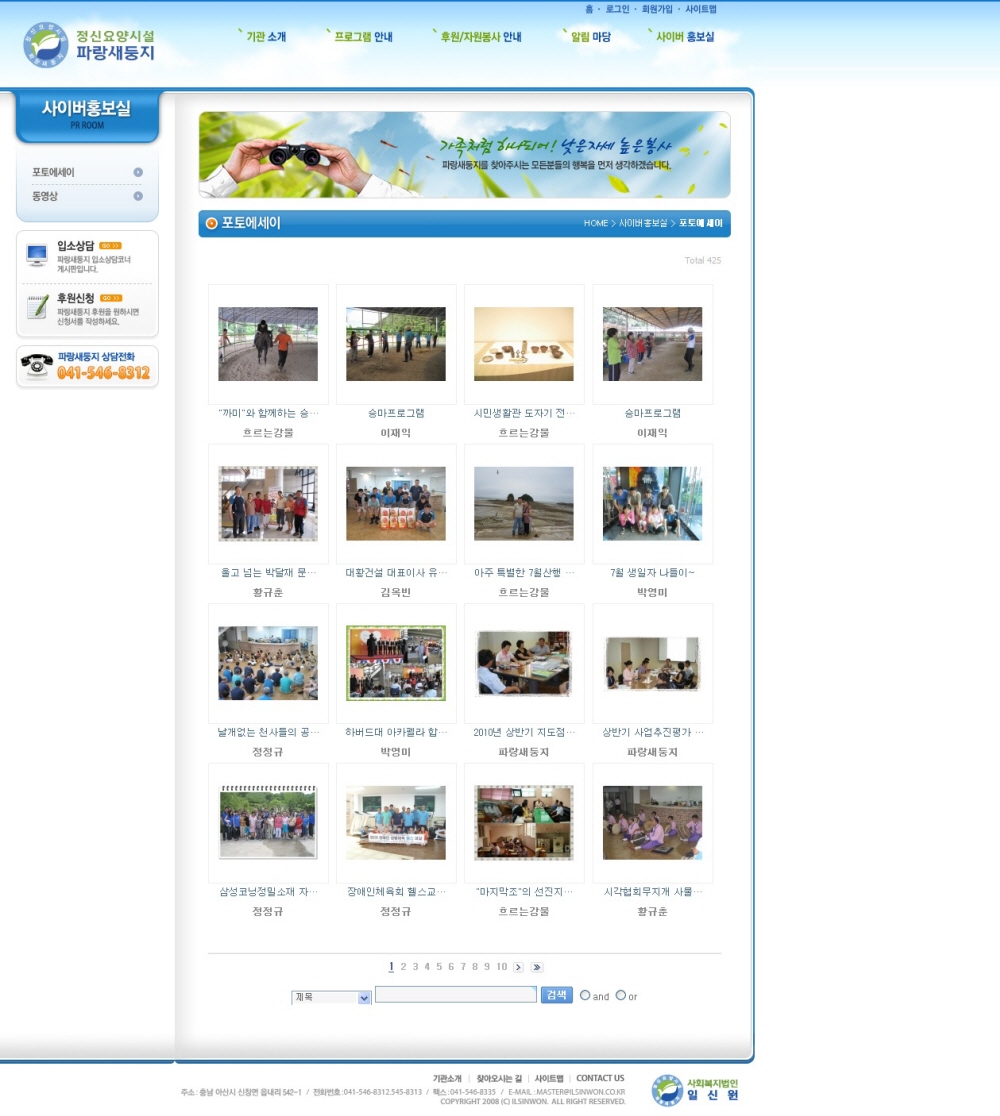
Task: Open the 기관 소개 top menu
Action: (x=263, y=37)
